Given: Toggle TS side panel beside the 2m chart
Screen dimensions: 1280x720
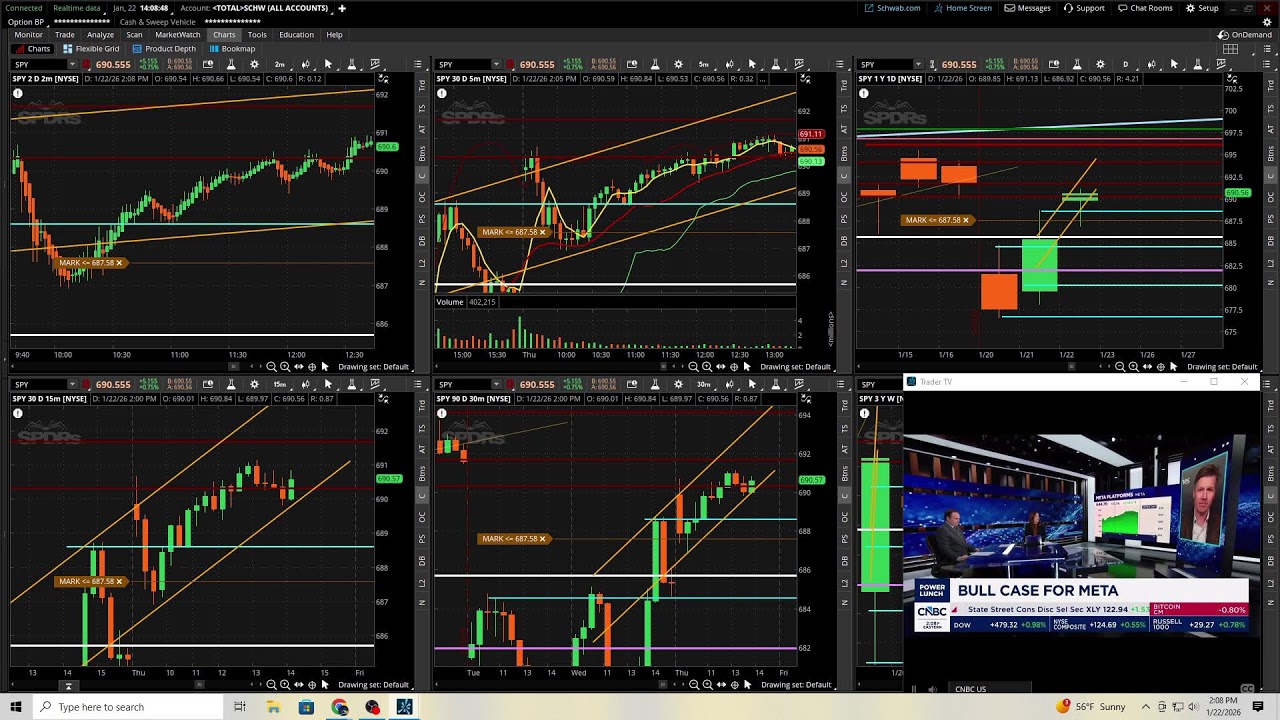Looking at the screenshot, I should [x=422, y=107].
